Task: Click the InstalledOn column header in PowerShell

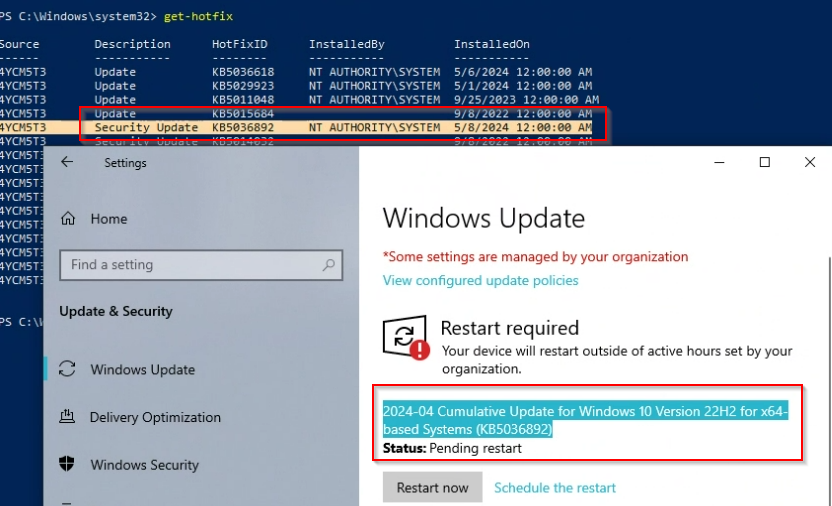Action: 492,44
